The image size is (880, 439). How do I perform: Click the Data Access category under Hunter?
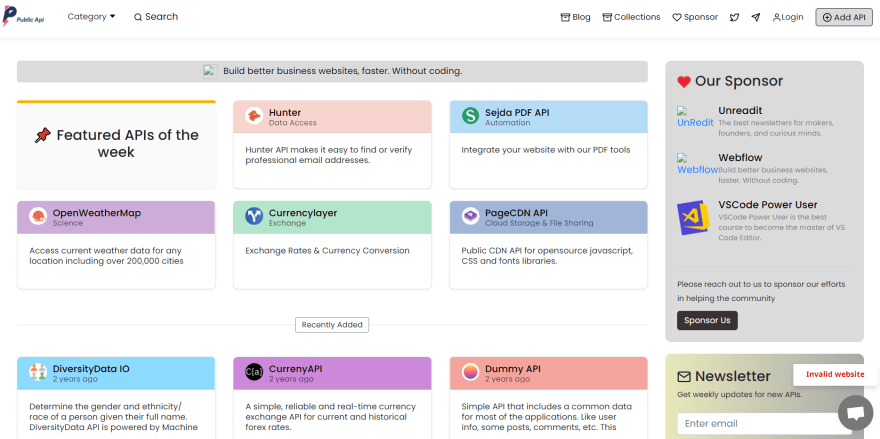(292, 122)
